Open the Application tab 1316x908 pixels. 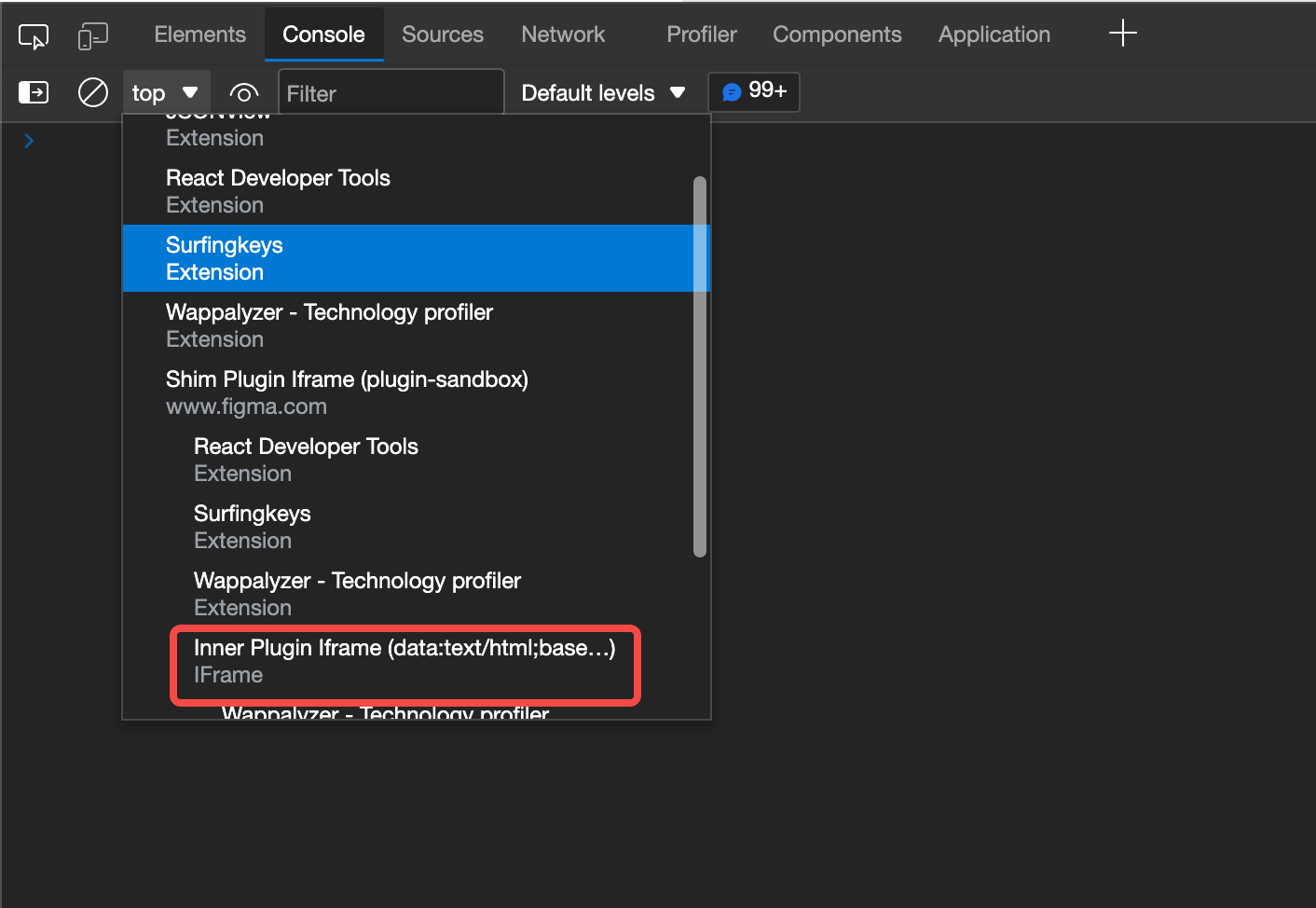point(994,34)
